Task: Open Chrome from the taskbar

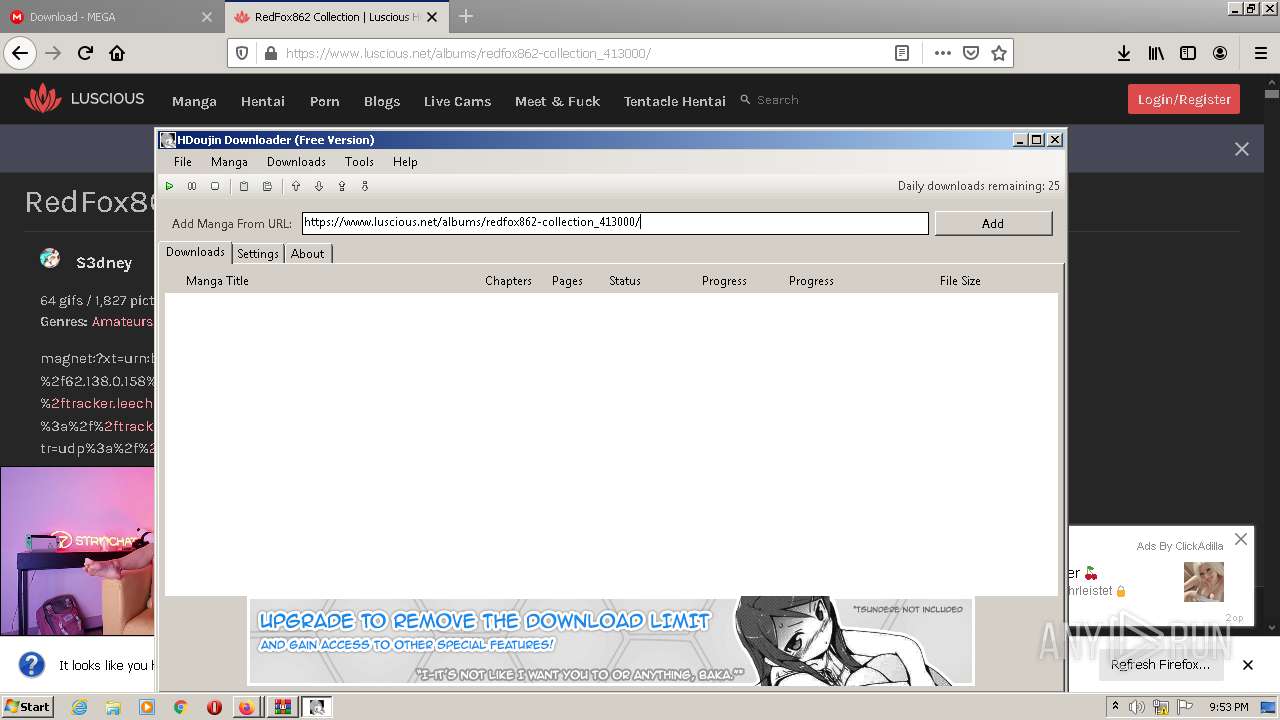Action: point(180,707)
